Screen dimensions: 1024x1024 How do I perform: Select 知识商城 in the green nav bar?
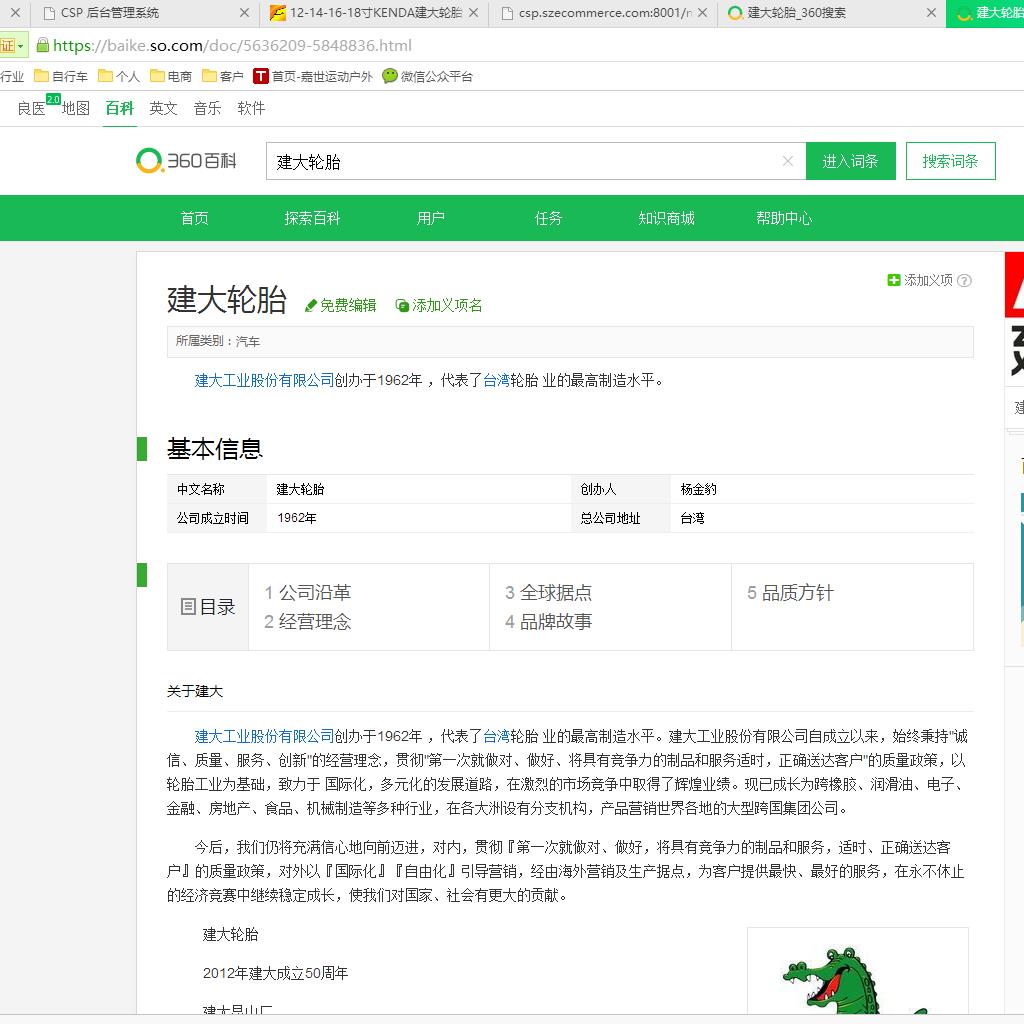coord(666,218)
